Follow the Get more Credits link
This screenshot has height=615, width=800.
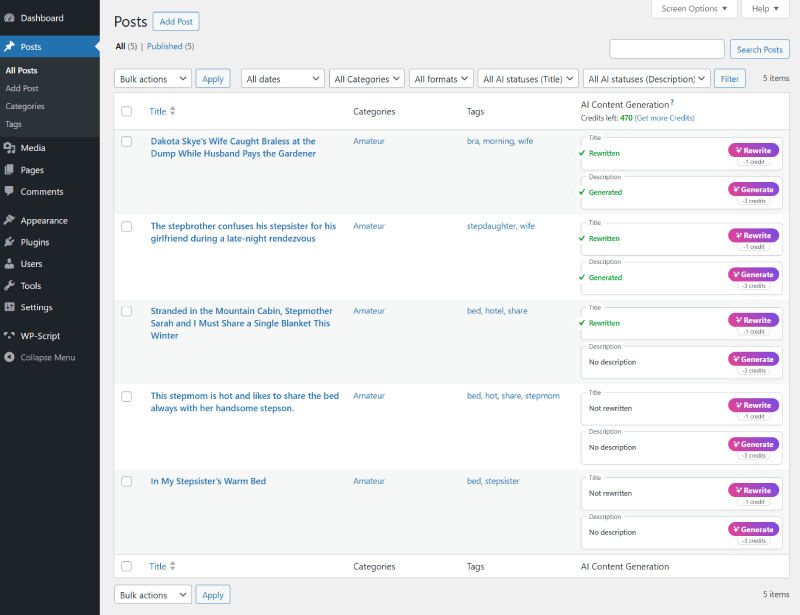point(665,118)
